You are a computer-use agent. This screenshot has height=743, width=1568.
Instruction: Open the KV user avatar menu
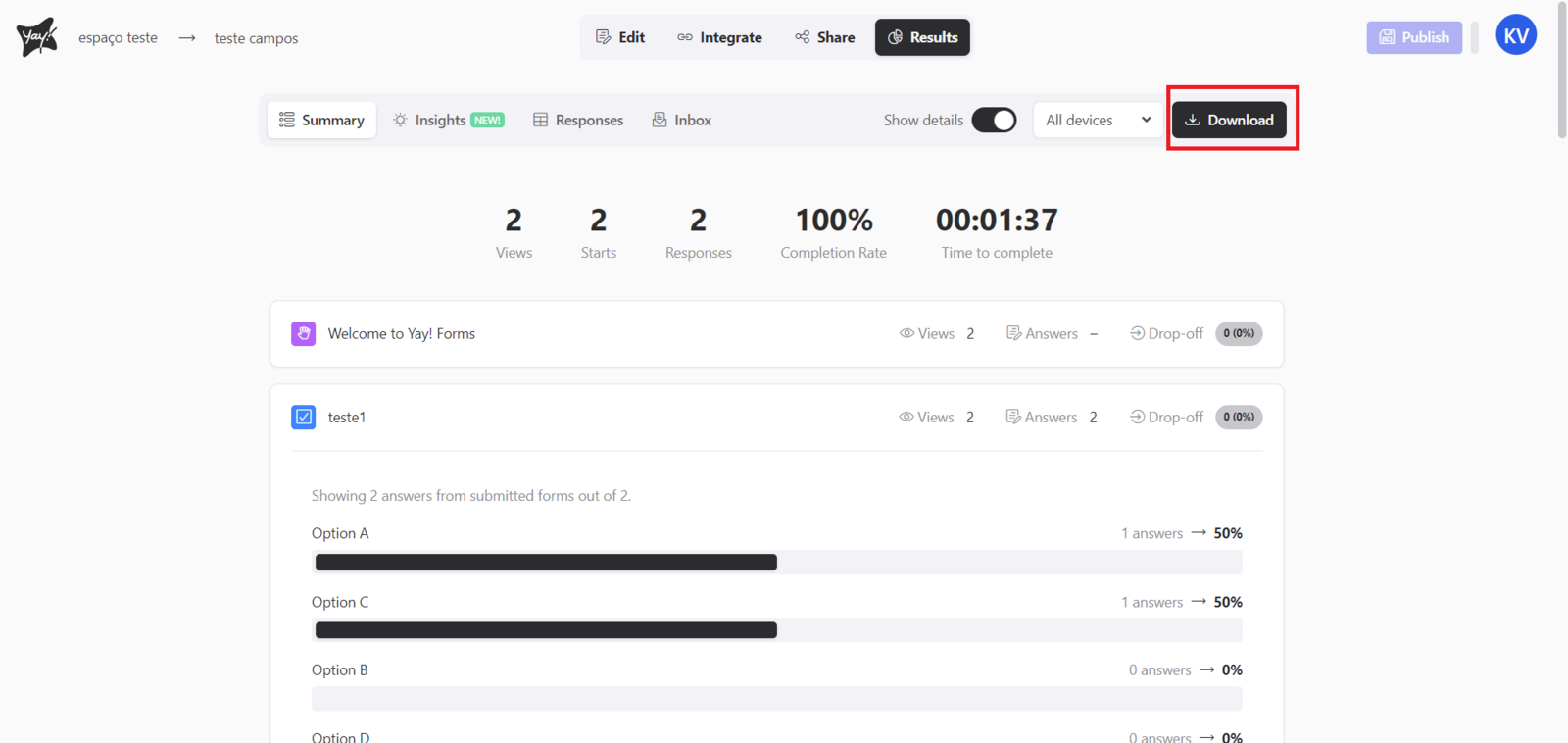[1515, 36]
